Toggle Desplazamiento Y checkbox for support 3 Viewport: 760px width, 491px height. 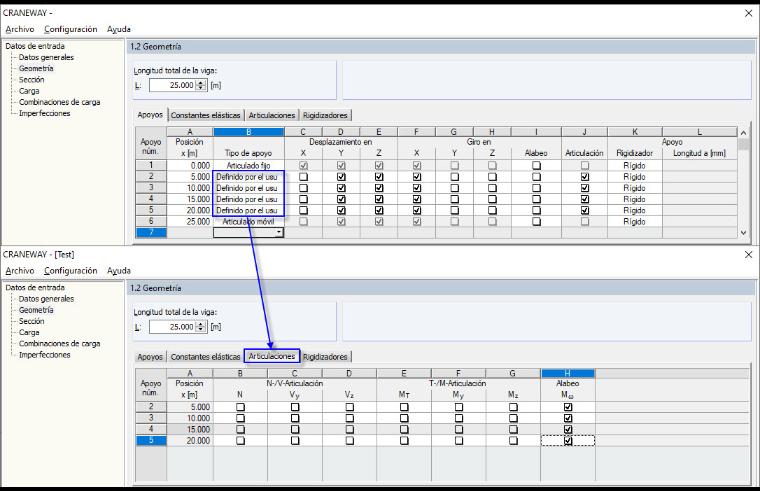click(341, 188)
